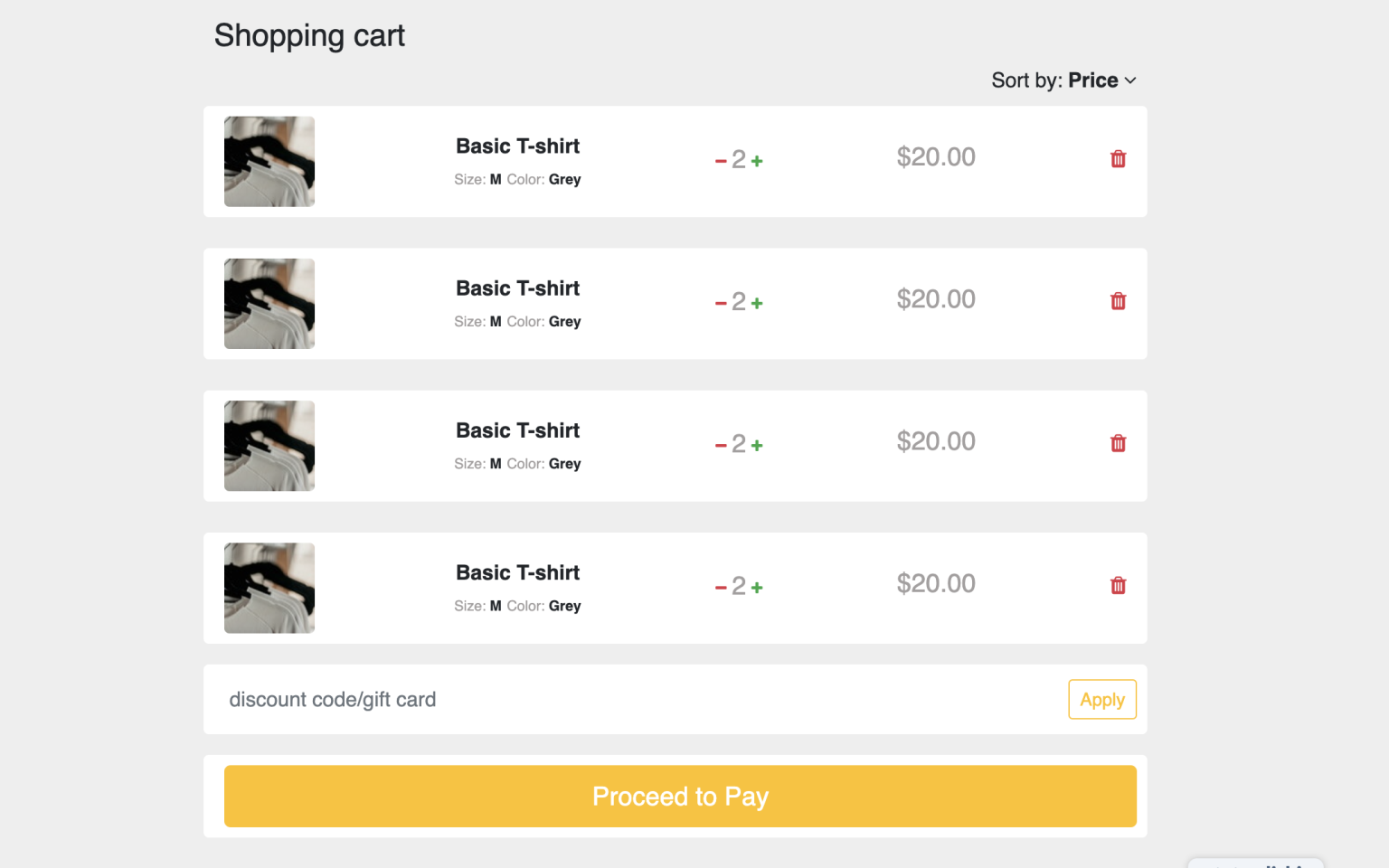Increase quantity of the first T-shirt with plus
1389x868 pixels.
757,159
